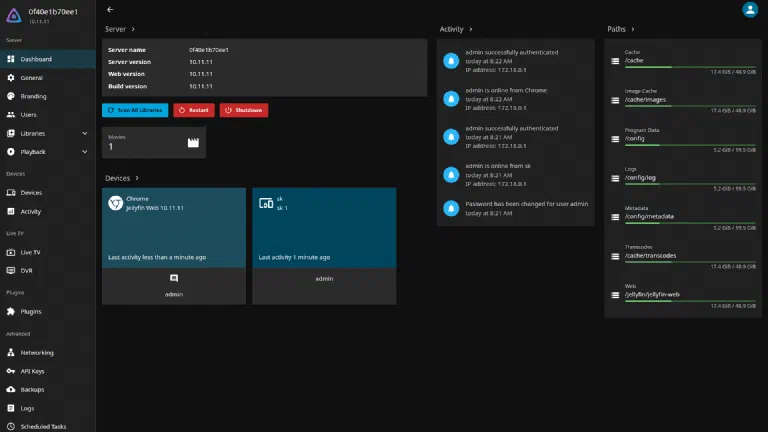
Task: Click the storage icon beside /cache path
Action: (615, 61)
